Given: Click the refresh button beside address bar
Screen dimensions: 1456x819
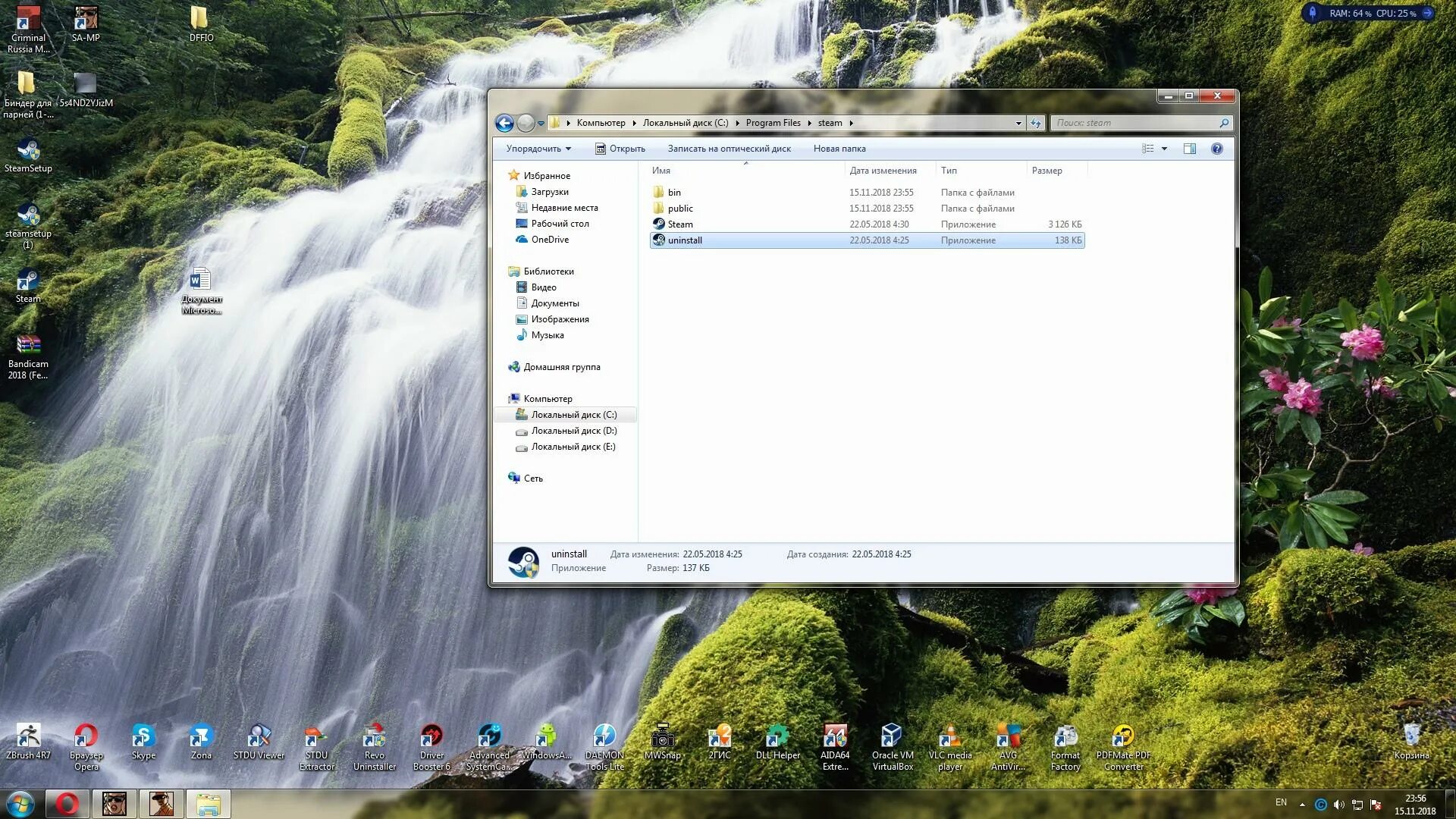Looking at the screenshot, I should tap(1036, 123).
